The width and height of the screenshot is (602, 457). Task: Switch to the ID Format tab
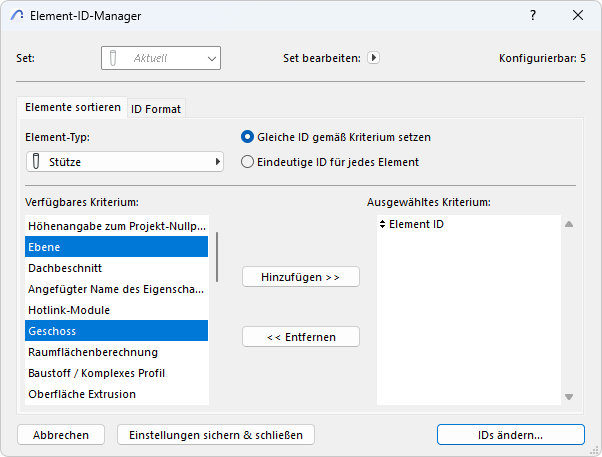click(156, 108)
